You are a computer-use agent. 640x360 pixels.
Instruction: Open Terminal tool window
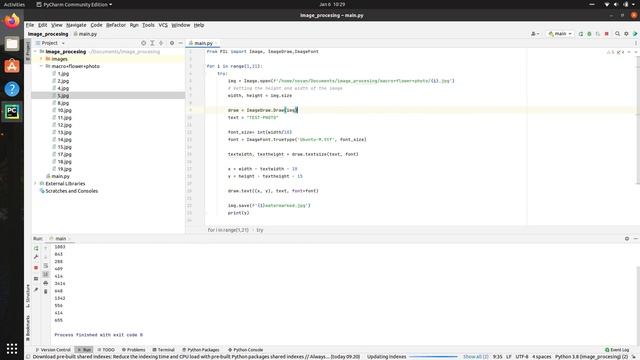pos(163,350)
